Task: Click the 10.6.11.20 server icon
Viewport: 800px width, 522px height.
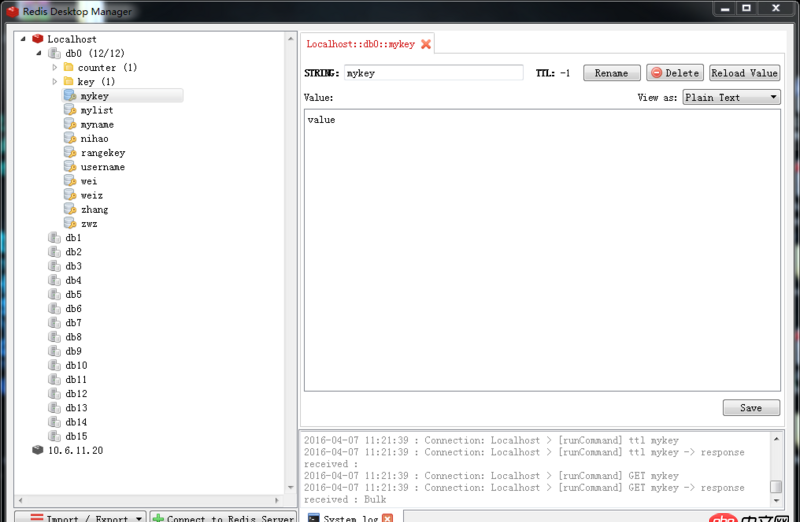Action: point(38,450)
